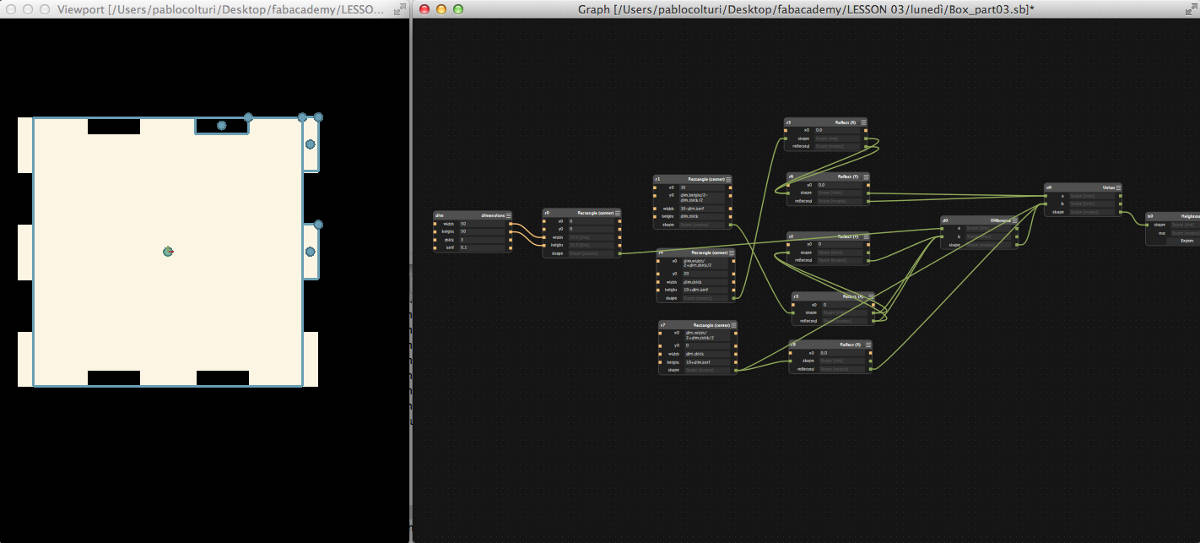
Task: Open the menu icon on the u0 Union node
Action: [1119, 187]
